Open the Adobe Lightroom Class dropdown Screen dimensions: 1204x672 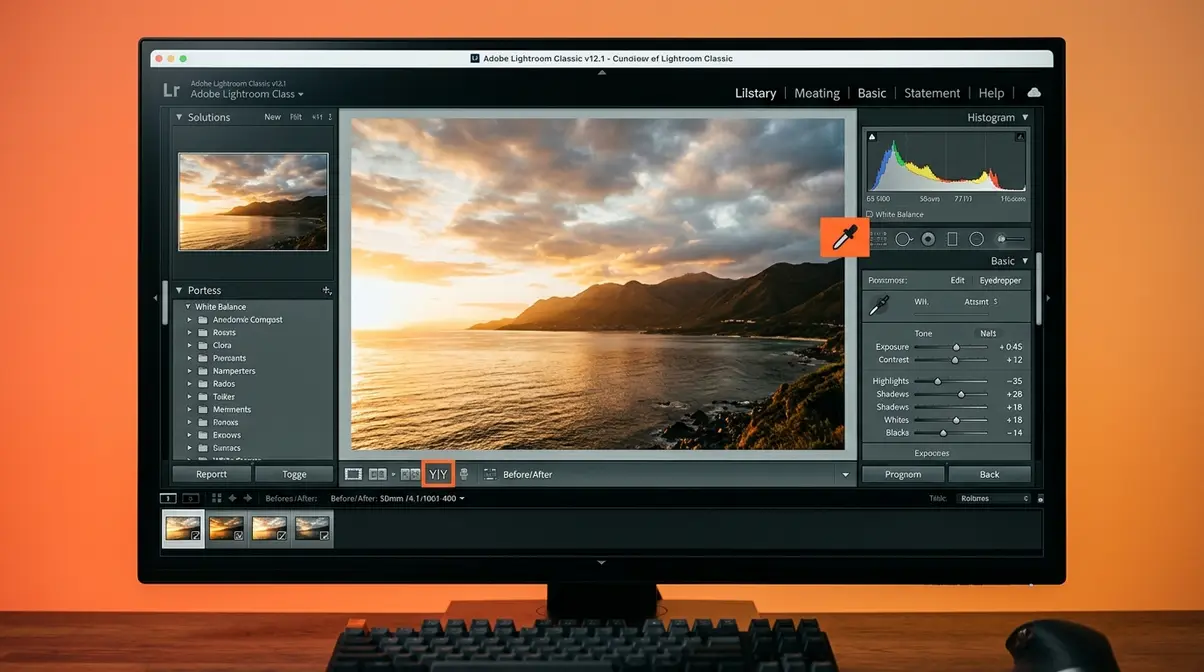247,94
